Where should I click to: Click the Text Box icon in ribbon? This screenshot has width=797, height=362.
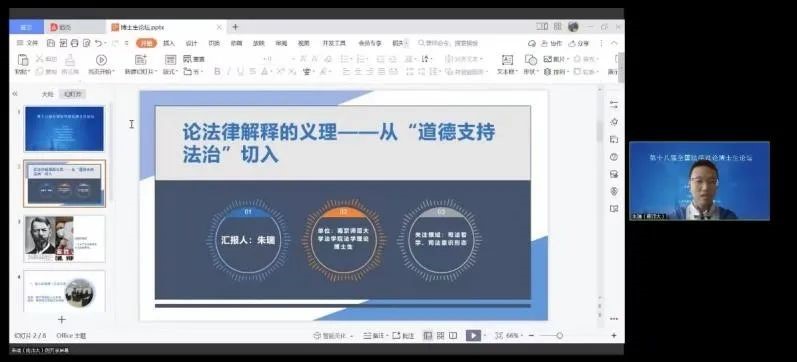(x=507, y=60)
